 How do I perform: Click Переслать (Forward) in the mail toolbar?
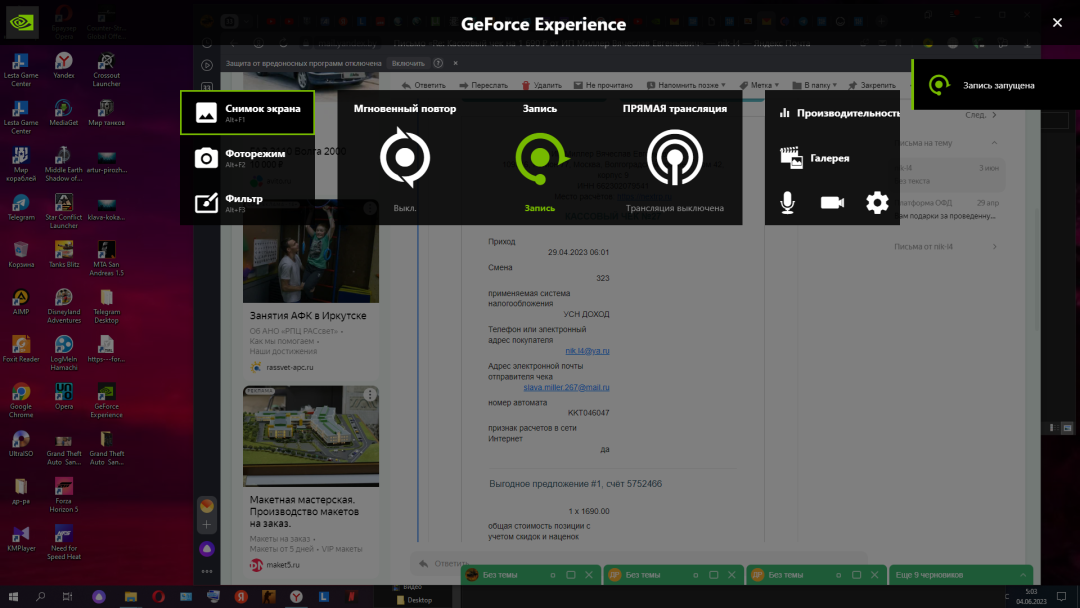point(484,85)
